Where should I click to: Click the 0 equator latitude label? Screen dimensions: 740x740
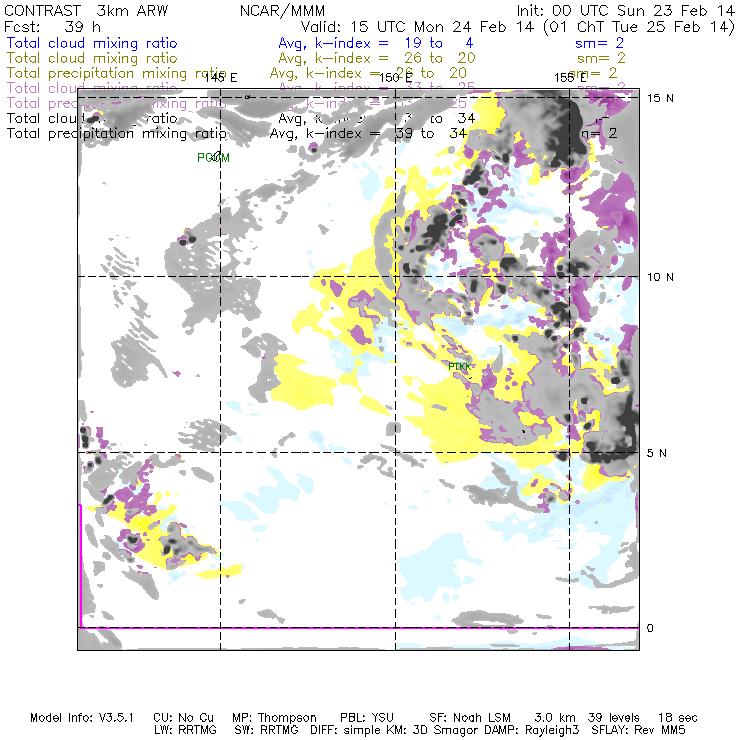(650, 628)
